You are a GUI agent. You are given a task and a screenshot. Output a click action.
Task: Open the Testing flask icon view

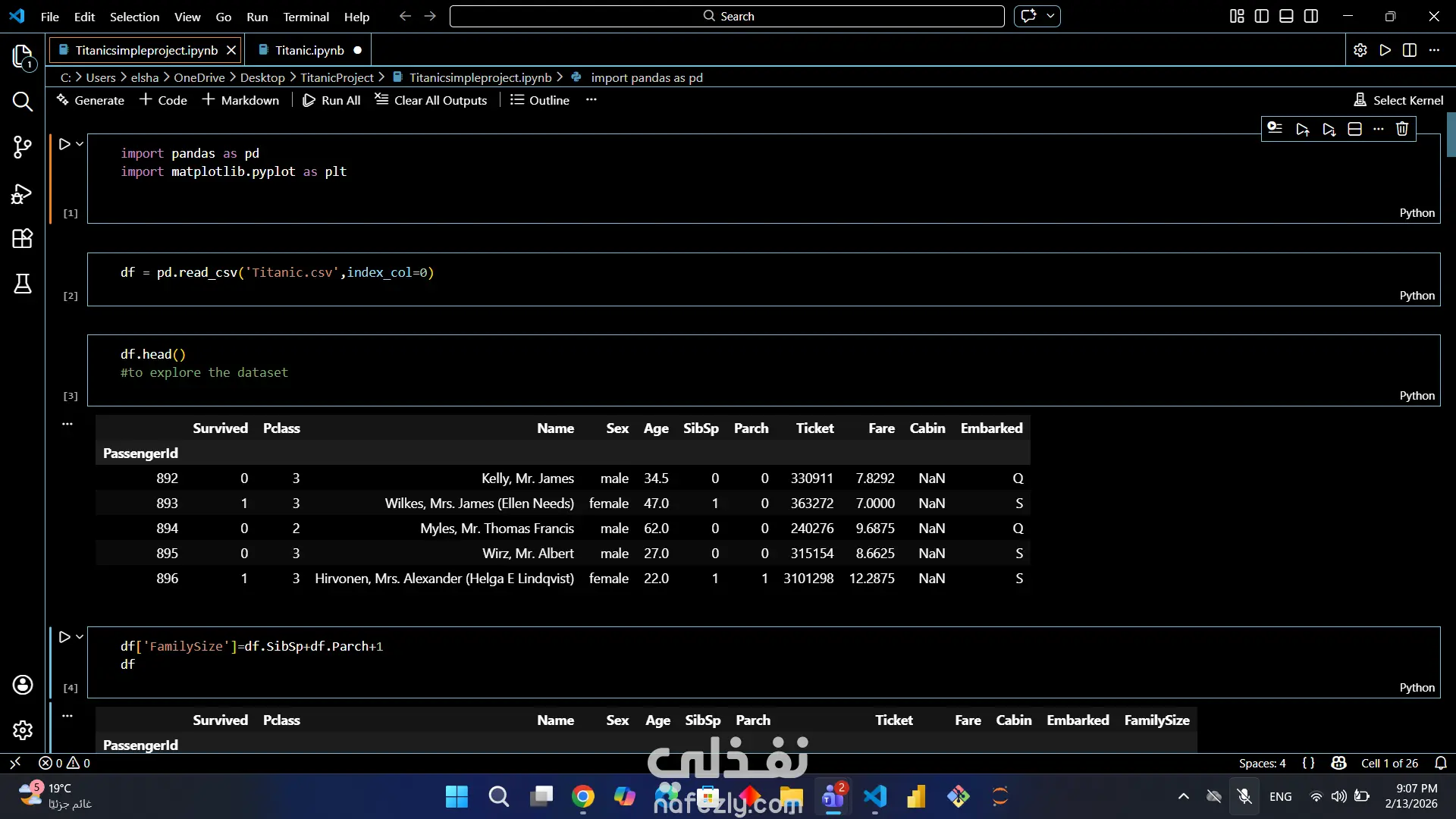tap(23, 284)
